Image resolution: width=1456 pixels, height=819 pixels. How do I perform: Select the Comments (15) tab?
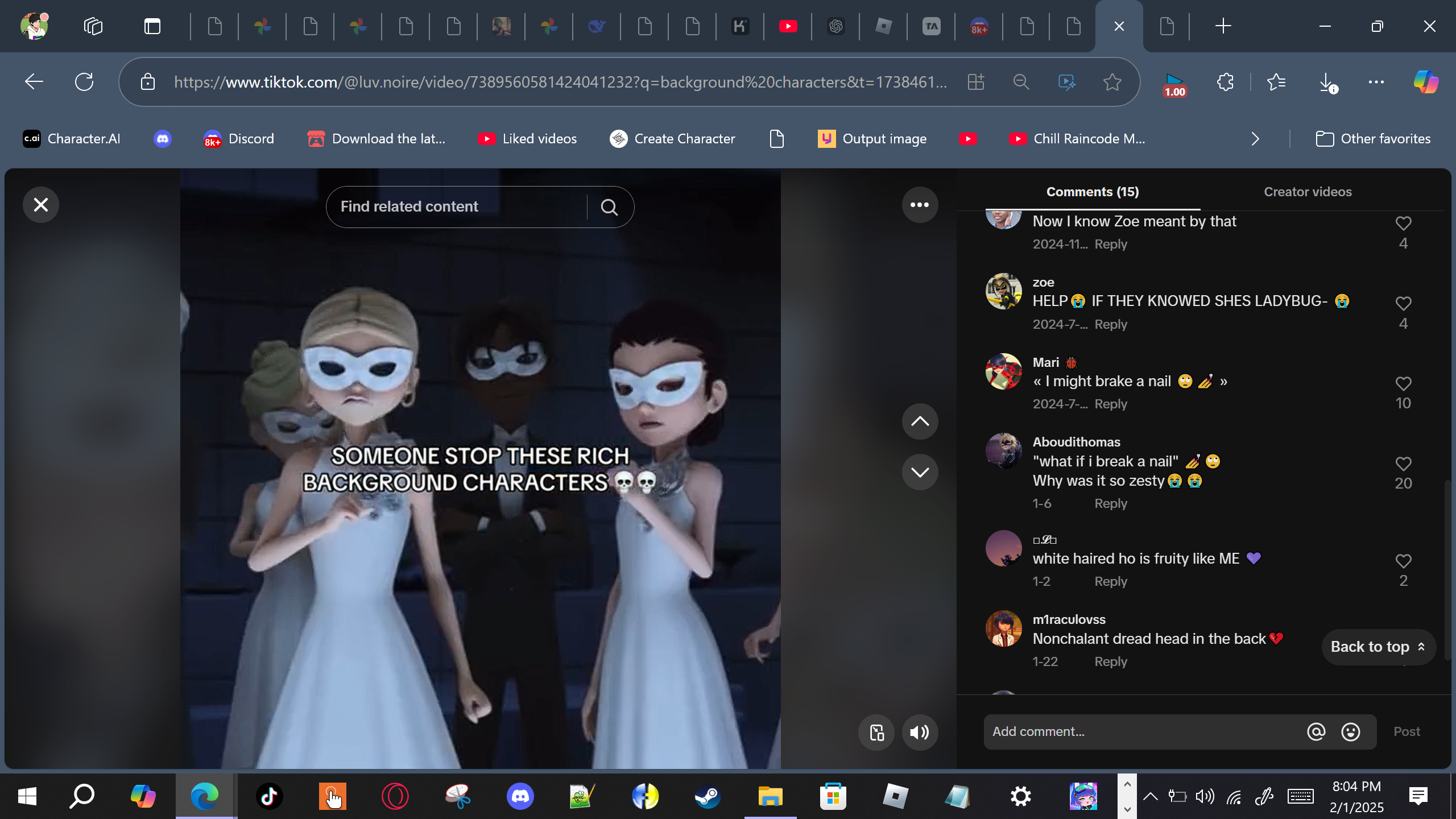tap(1092, 192)
